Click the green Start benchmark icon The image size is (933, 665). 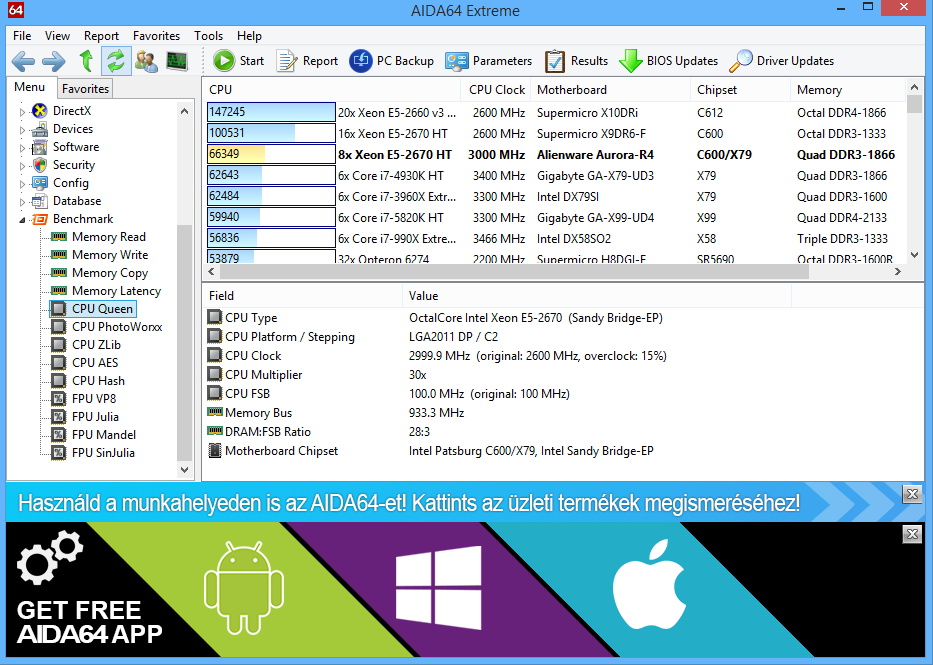224,60
